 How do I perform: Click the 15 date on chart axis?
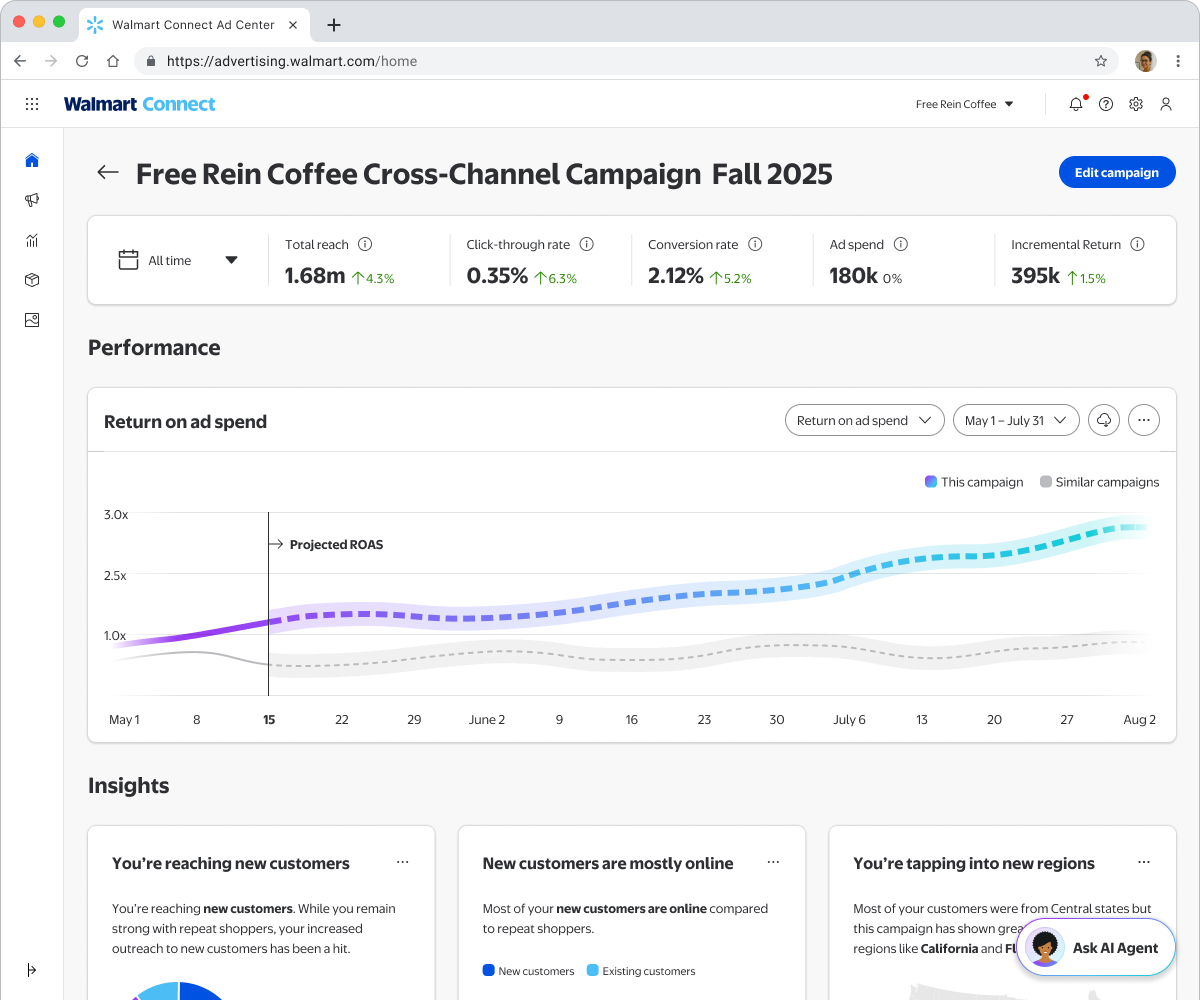tap(269, 719)
